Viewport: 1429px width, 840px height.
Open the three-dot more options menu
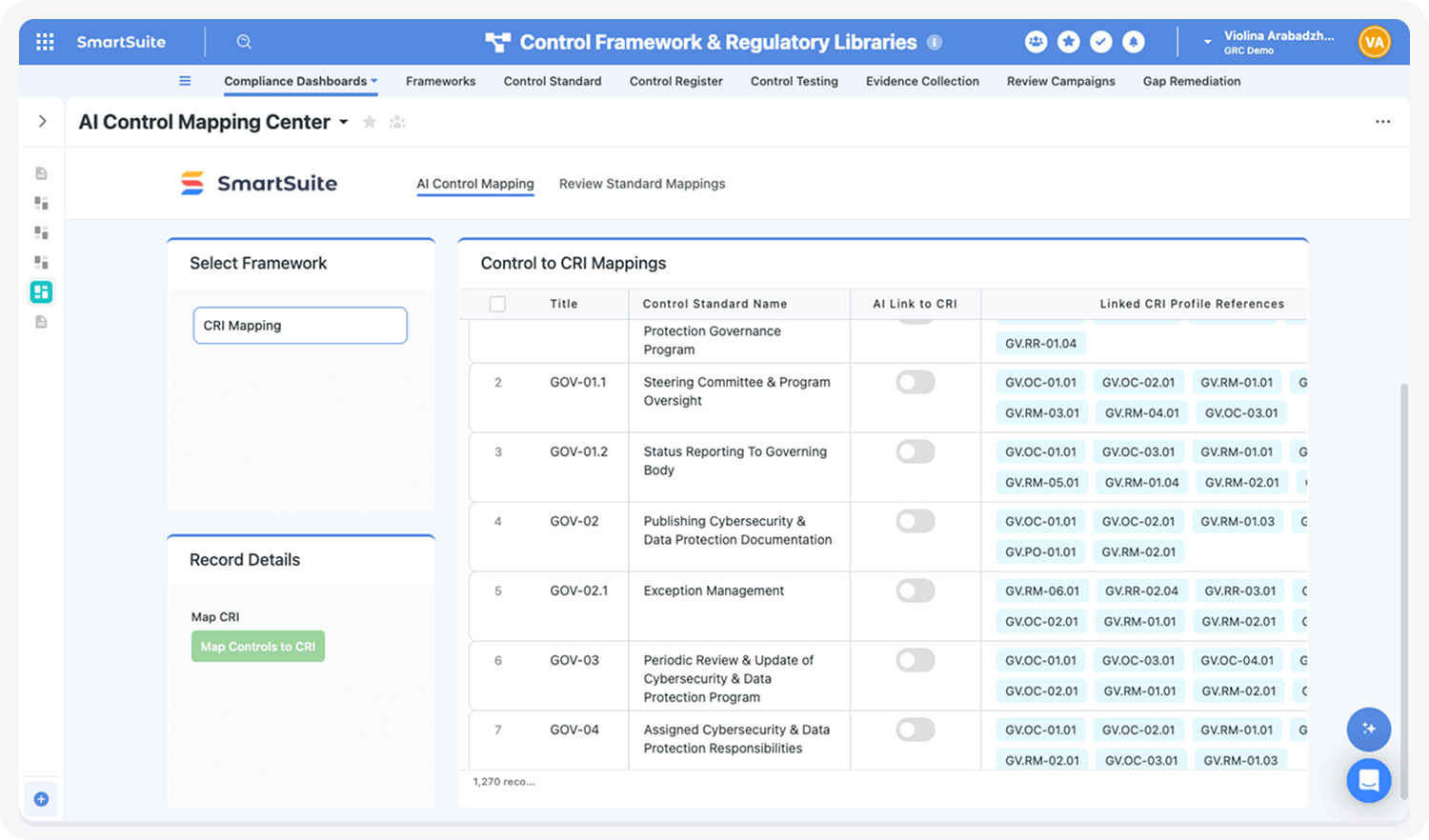click(x=1382, y=122)
